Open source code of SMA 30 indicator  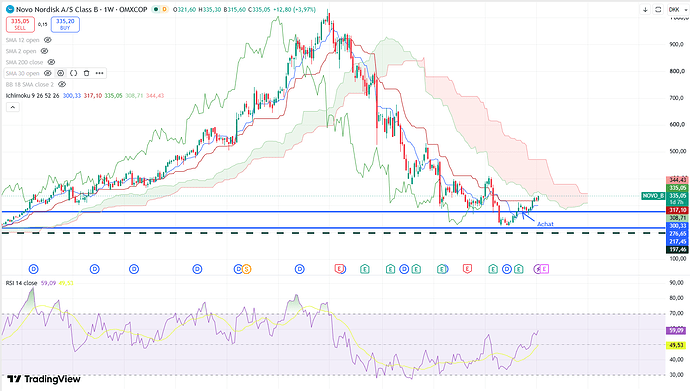(73, 73)
